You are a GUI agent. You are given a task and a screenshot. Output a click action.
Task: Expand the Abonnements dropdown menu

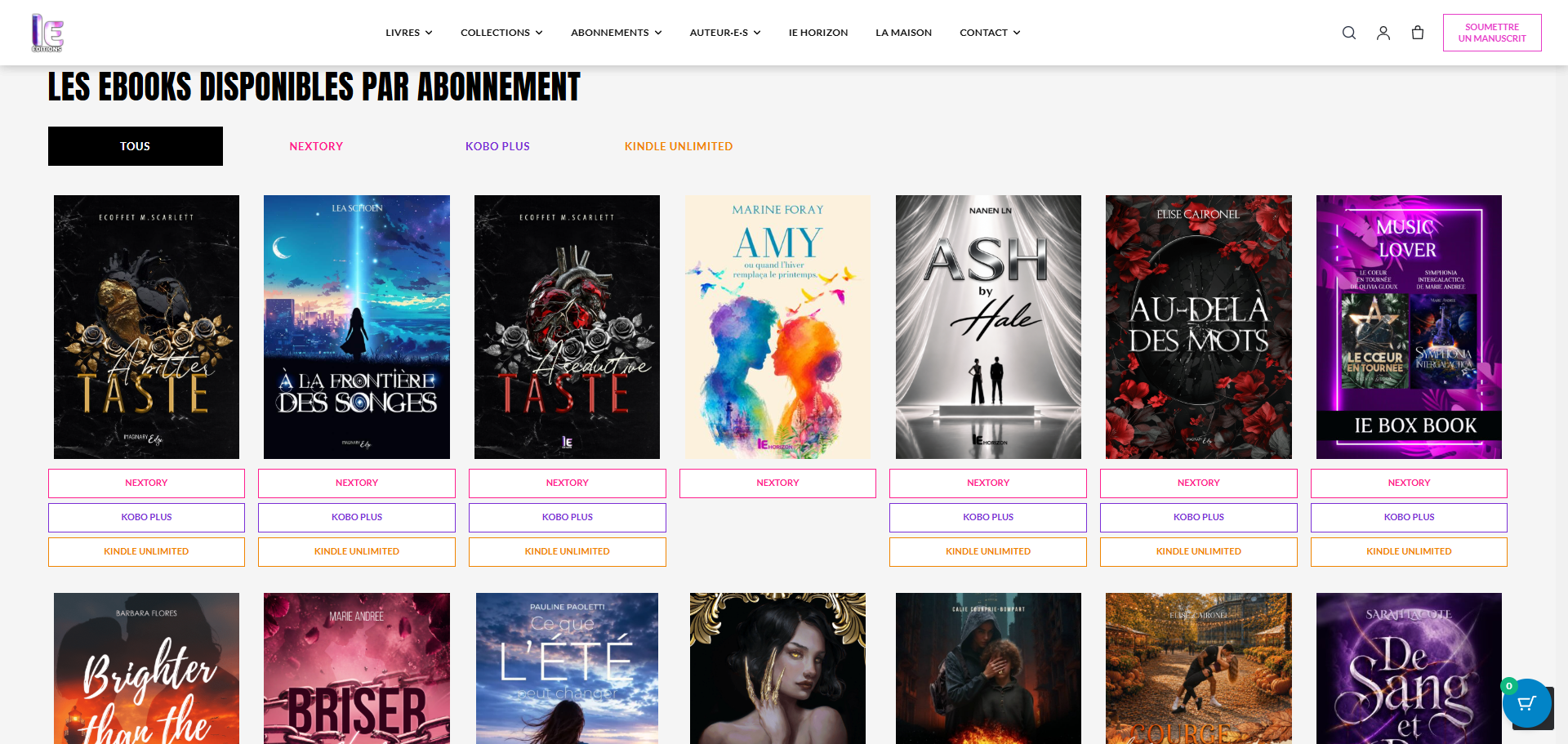(x=617, y=33)
